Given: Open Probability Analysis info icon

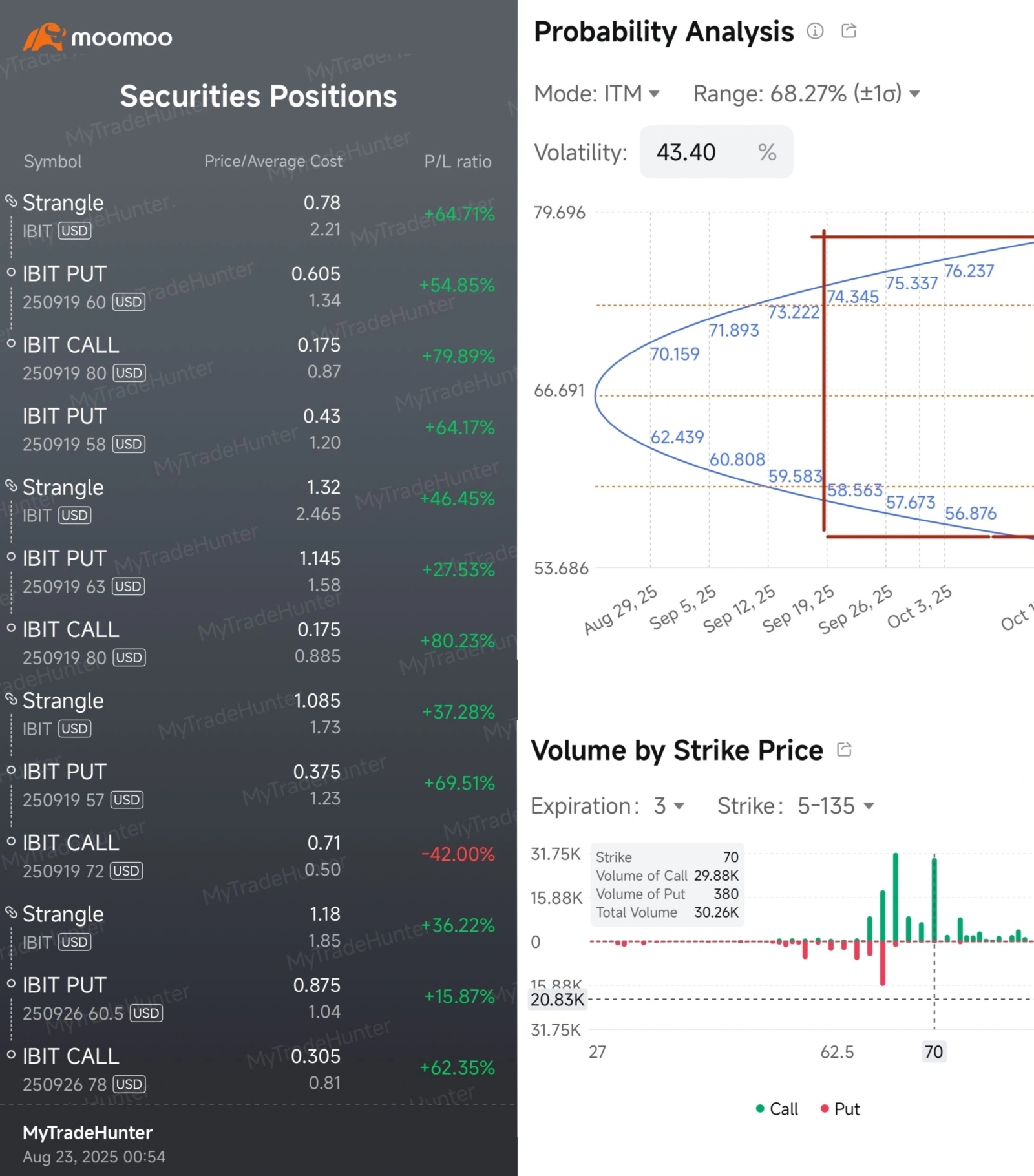Looking at the screenshot, I should coord(815,31).
